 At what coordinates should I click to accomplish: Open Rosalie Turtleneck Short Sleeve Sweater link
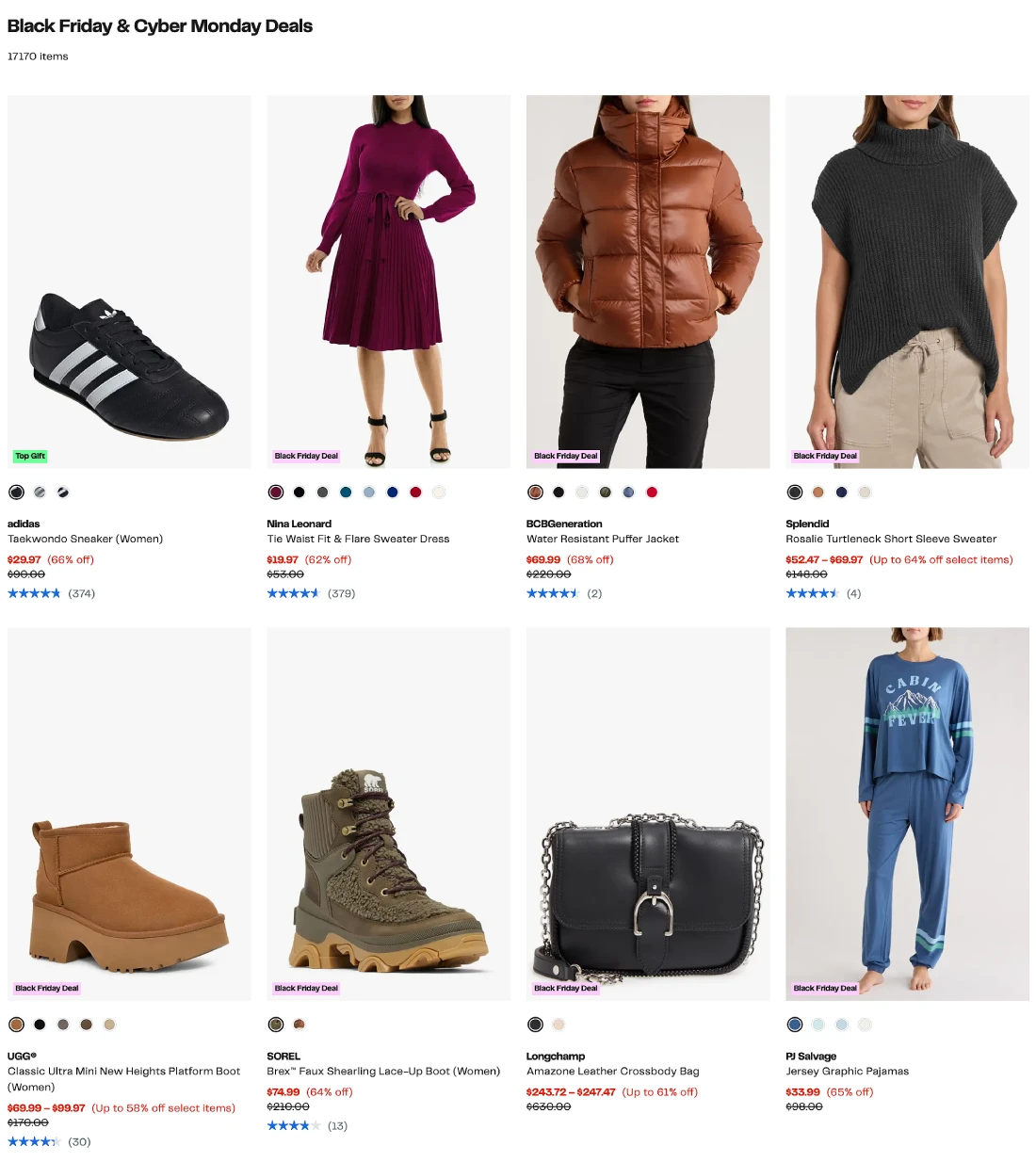click(x=891, y=540)
